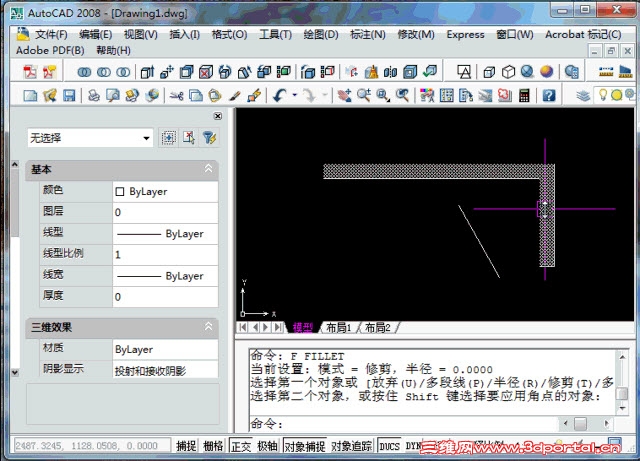Screen dimensions: 640x461
Task: Click the Cut scissors icon
Action: pyautogui.click(x=176, y=96)
